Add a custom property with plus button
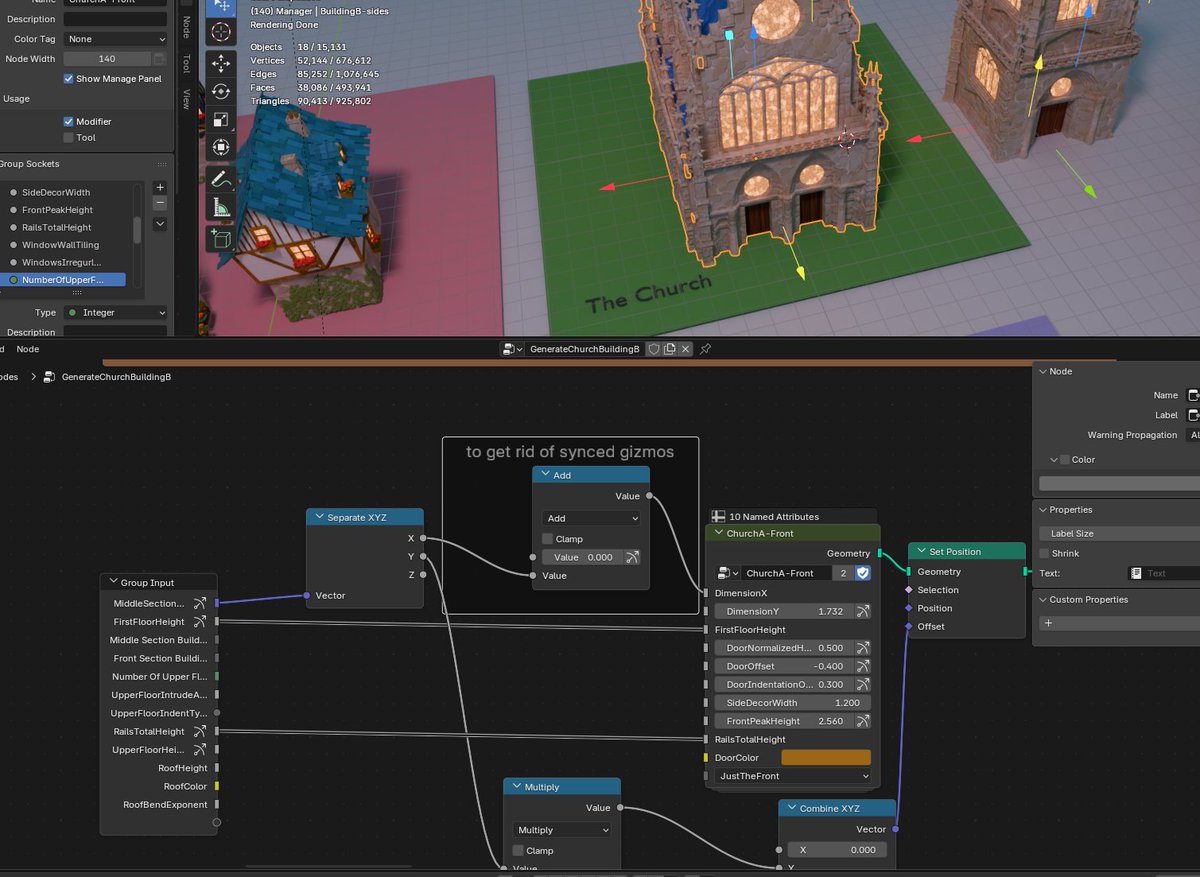The height and width of the screenshot is (877, 1200). [1048, 623]
